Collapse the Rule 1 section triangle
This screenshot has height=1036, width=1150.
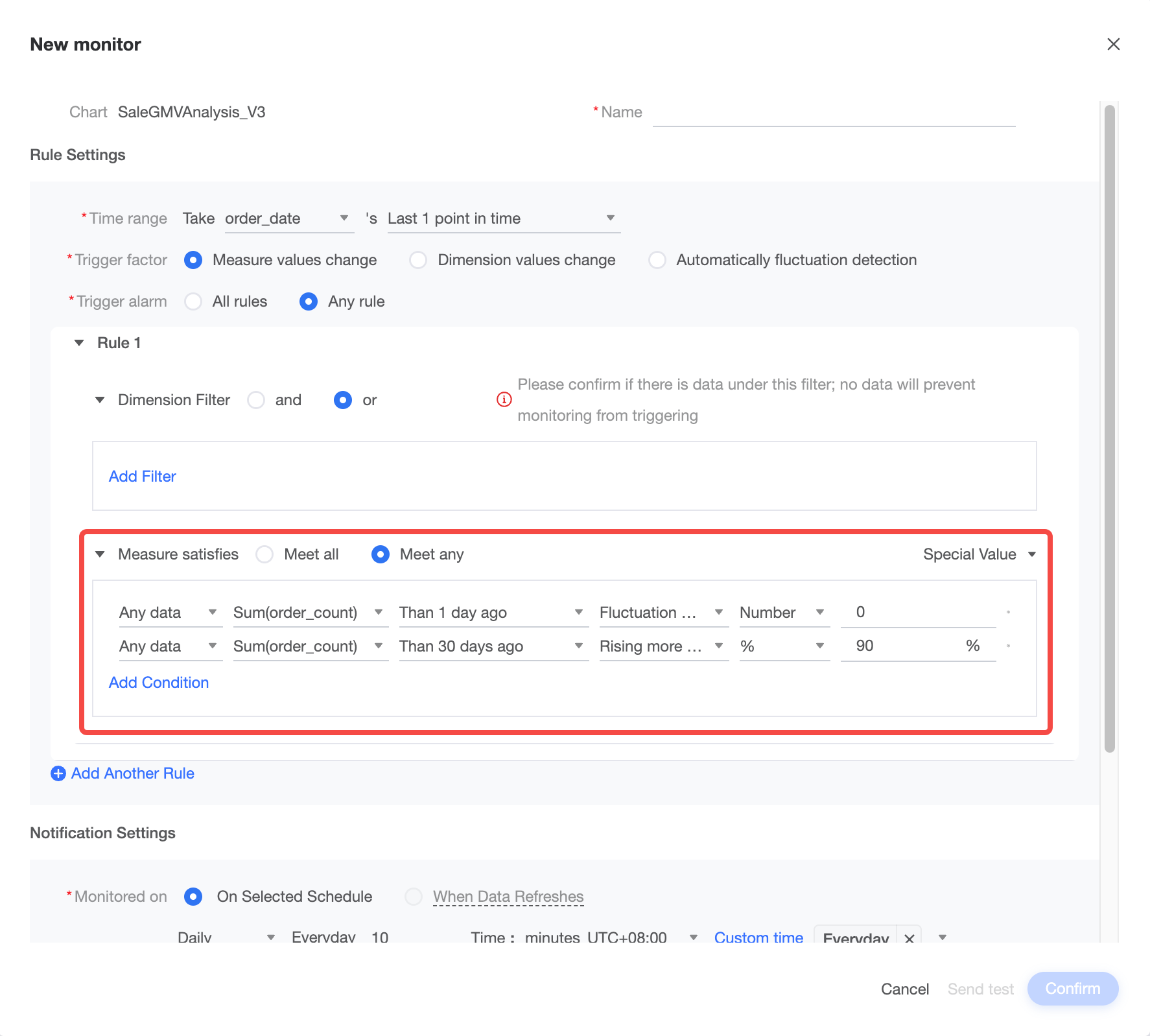[x=79, y=343]
